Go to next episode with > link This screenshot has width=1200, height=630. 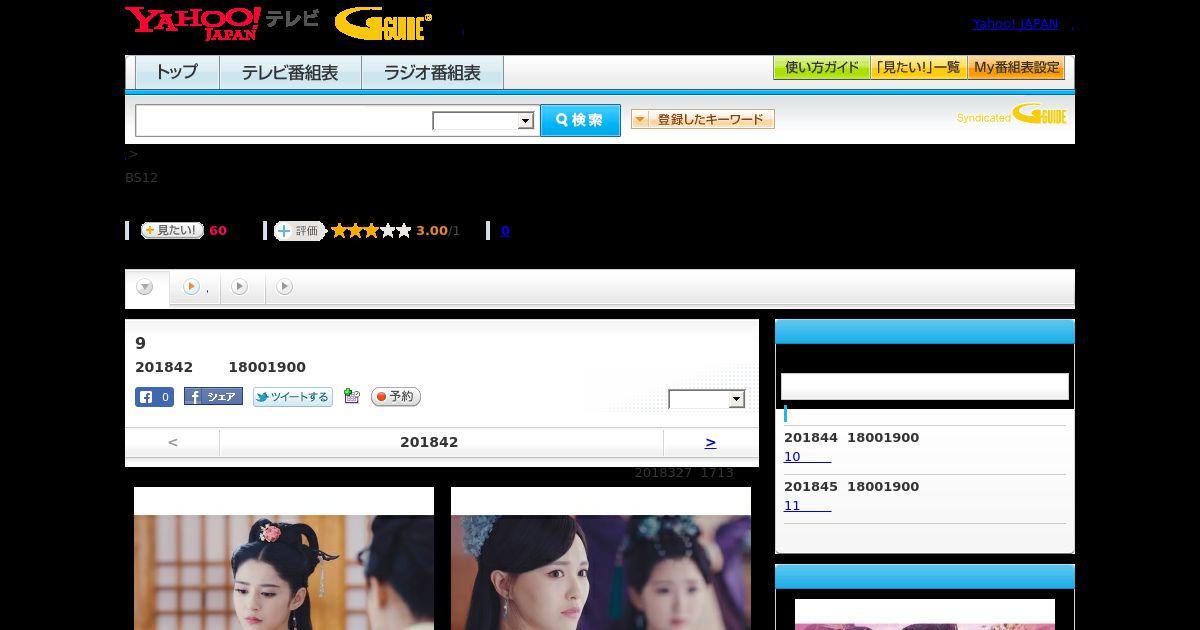point(710,442)
